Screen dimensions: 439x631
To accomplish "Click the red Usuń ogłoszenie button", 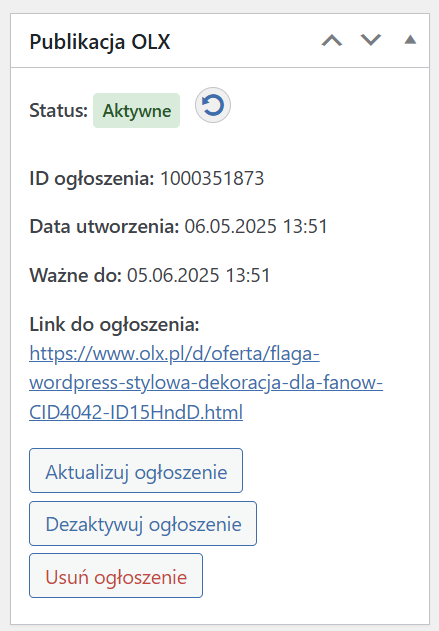I will [116, 576].
